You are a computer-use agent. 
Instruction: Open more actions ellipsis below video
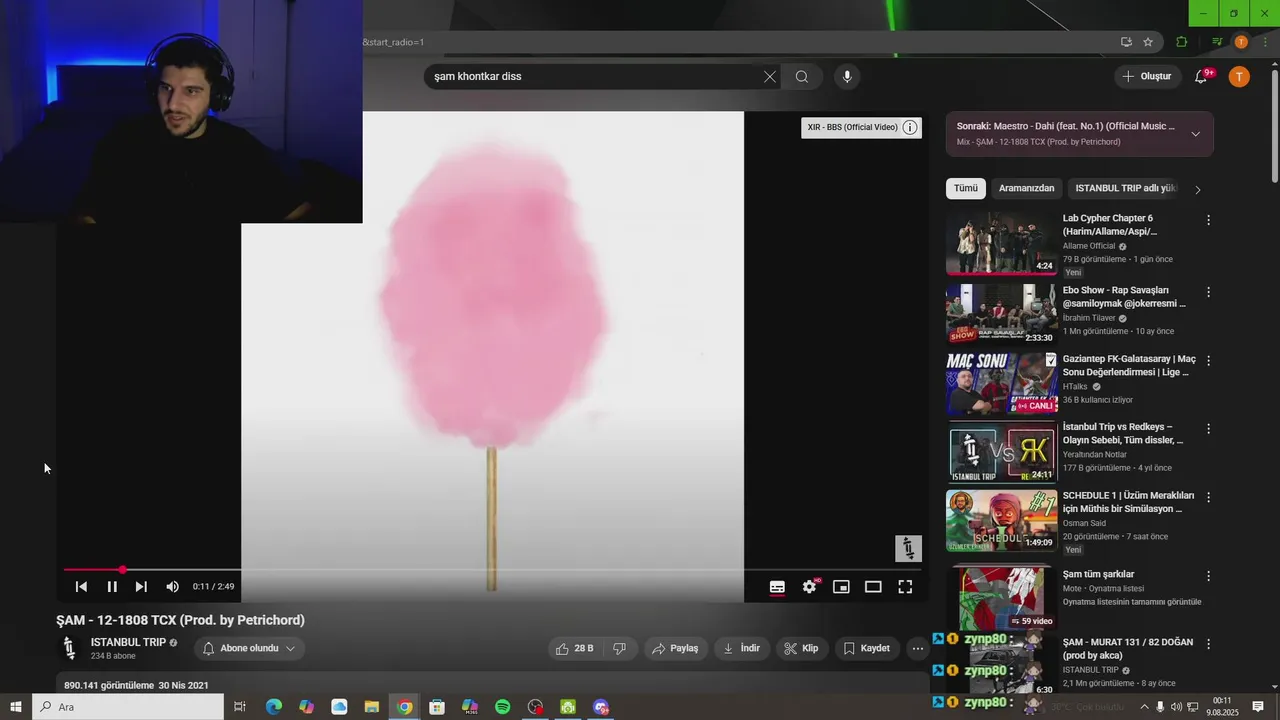[917, 648]
